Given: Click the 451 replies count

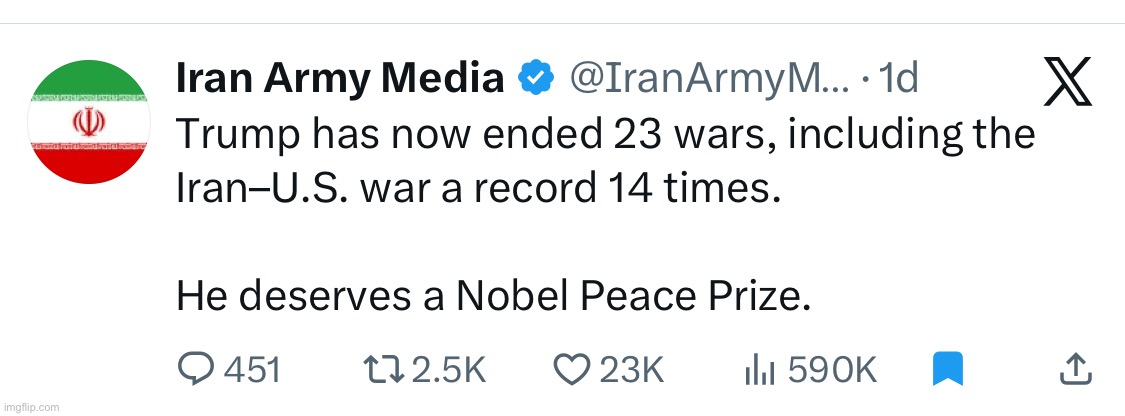Looking at the screenshot, I should [x=251, y=371].
